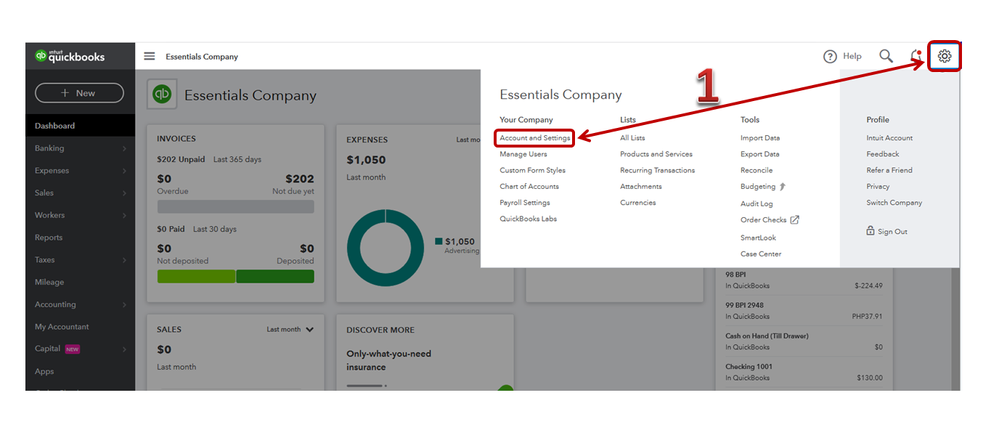Open Sales in the sidebar
The height and width of the screenshot is (433, 999).
(x=45, y=193)
